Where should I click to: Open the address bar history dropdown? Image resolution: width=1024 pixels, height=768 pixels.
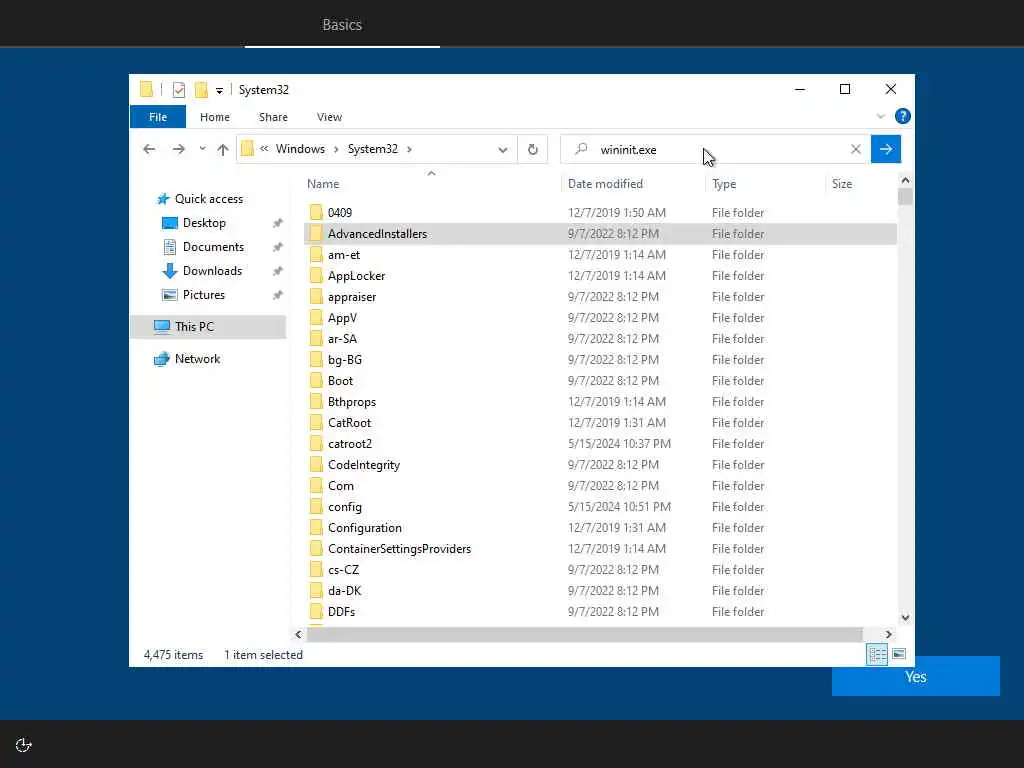pos(502,150)
